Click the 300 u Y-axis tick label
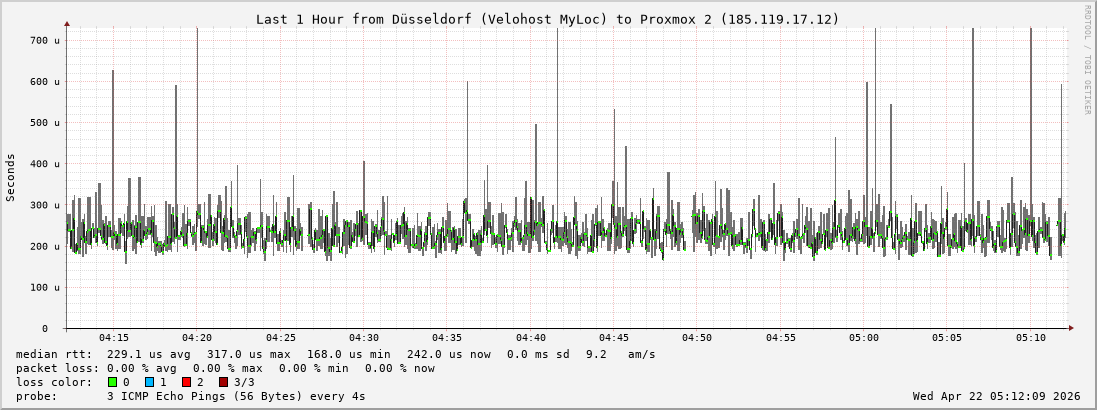1097x410 pixels. point(44,205)
